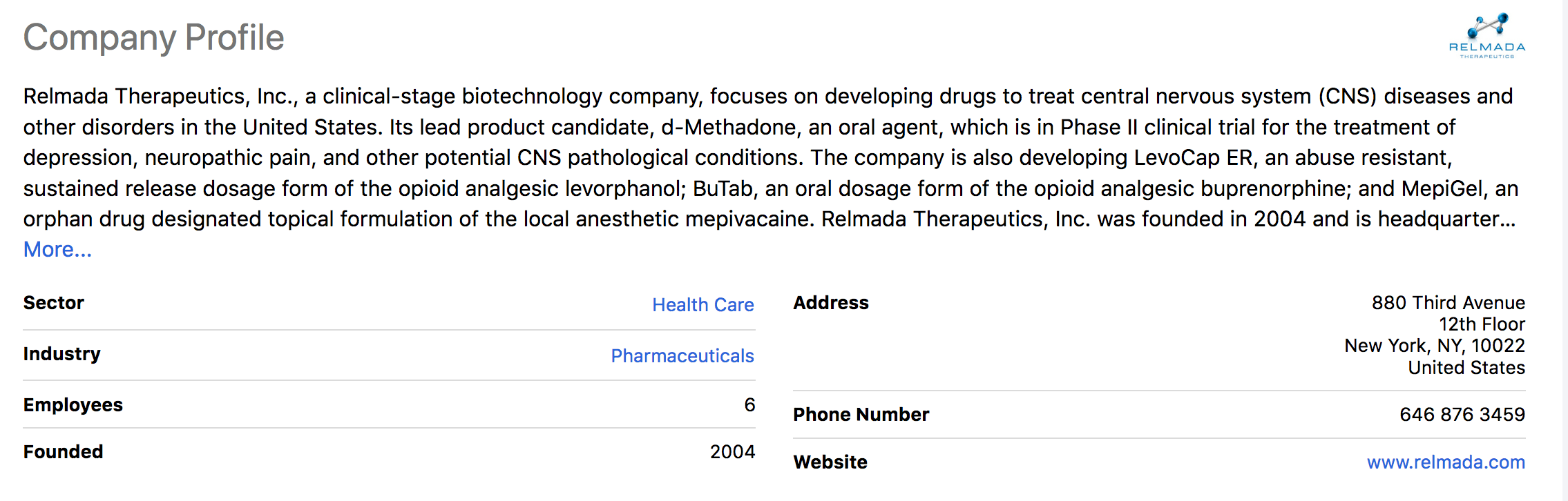The width and height of the screenshot is (1568, 501).
Task: Click the Employees count value 6
Action: coord(749,405)
